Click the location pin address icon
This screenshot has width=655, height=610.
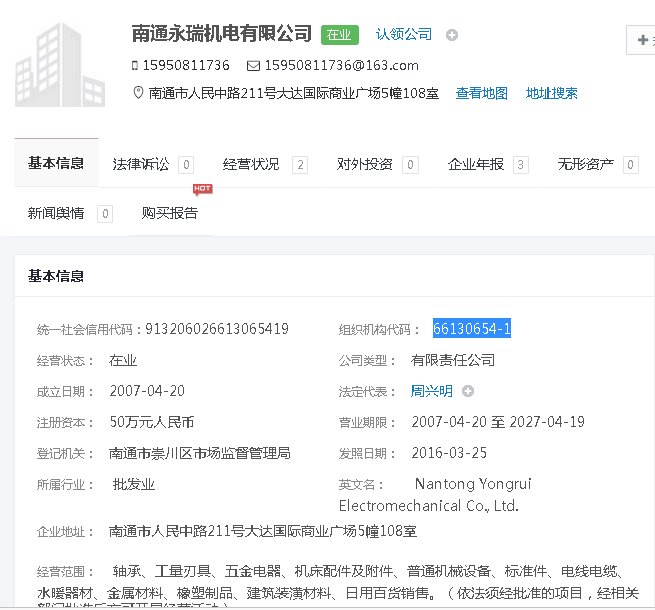tap(138, 93)
